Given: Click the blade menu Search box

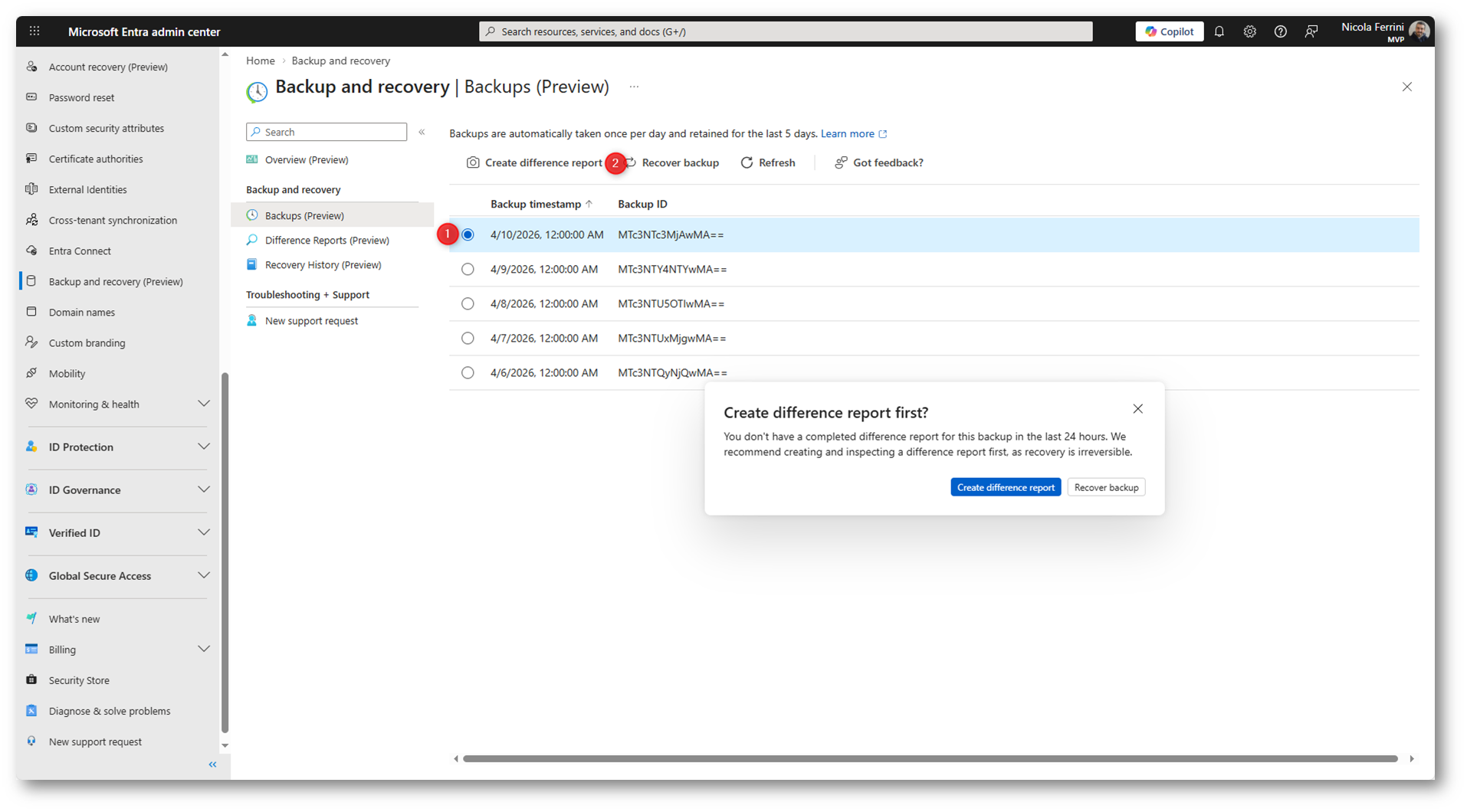Looking at the screenshot, I should click(x=327, y=132).
